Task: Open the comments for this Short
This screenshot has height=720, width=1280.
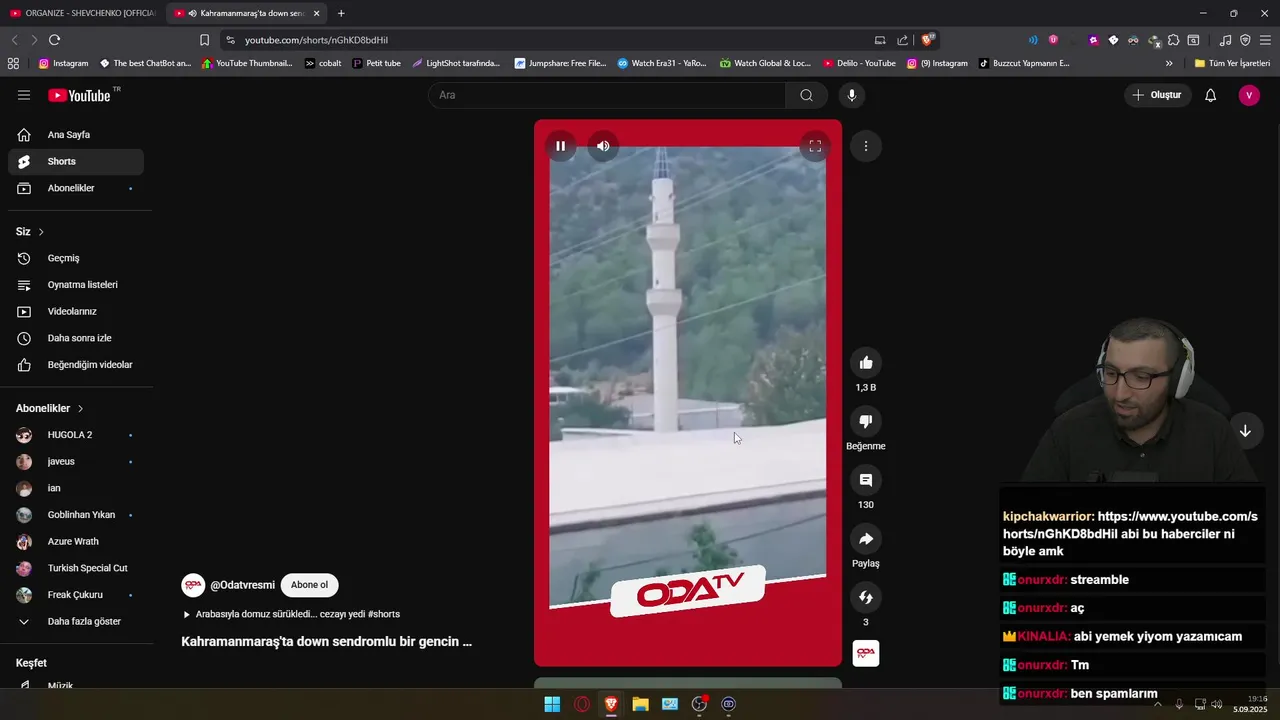Action: (866, 480)
